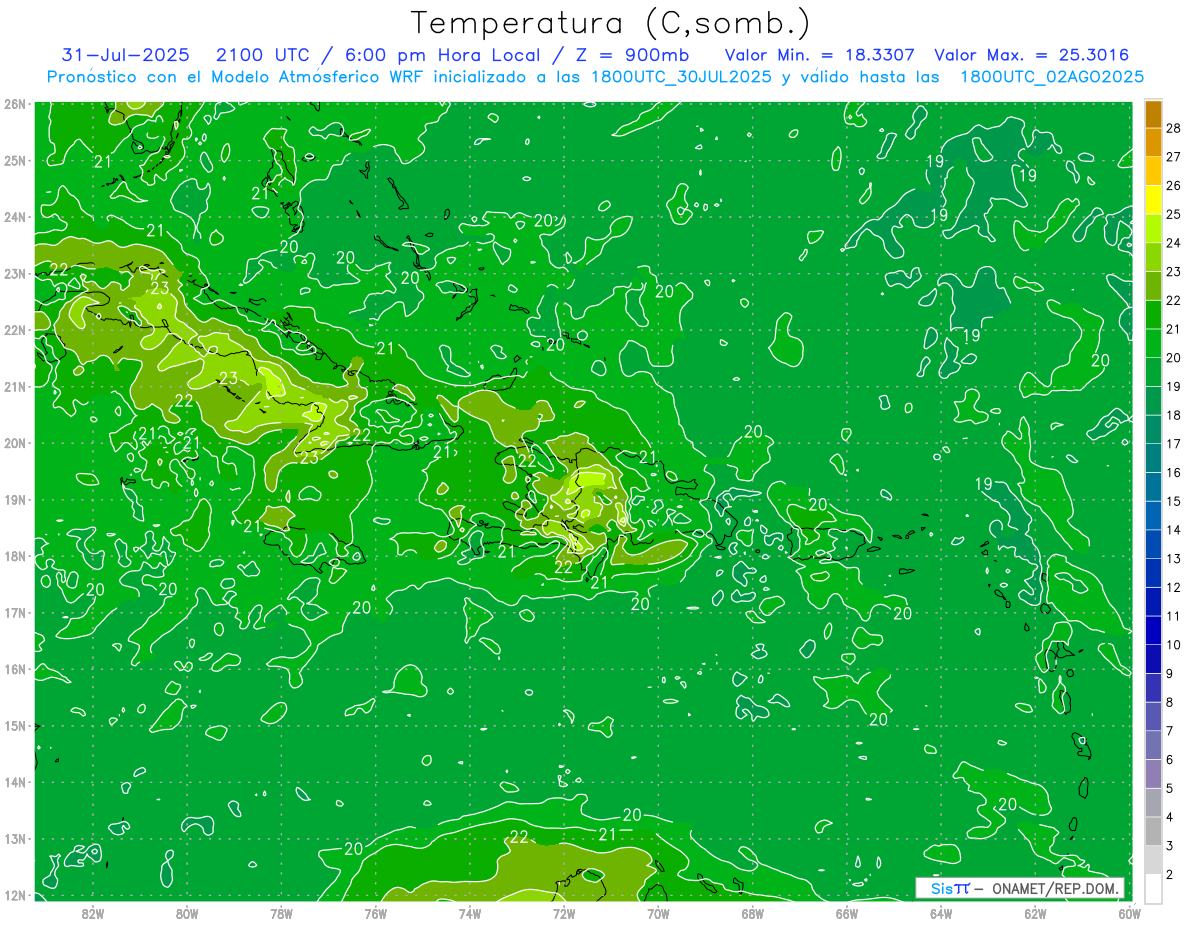Click the yellow legend swatch between 25 and 26
This screenshot has height=927, width=1200.
(x=1153, y=201)
